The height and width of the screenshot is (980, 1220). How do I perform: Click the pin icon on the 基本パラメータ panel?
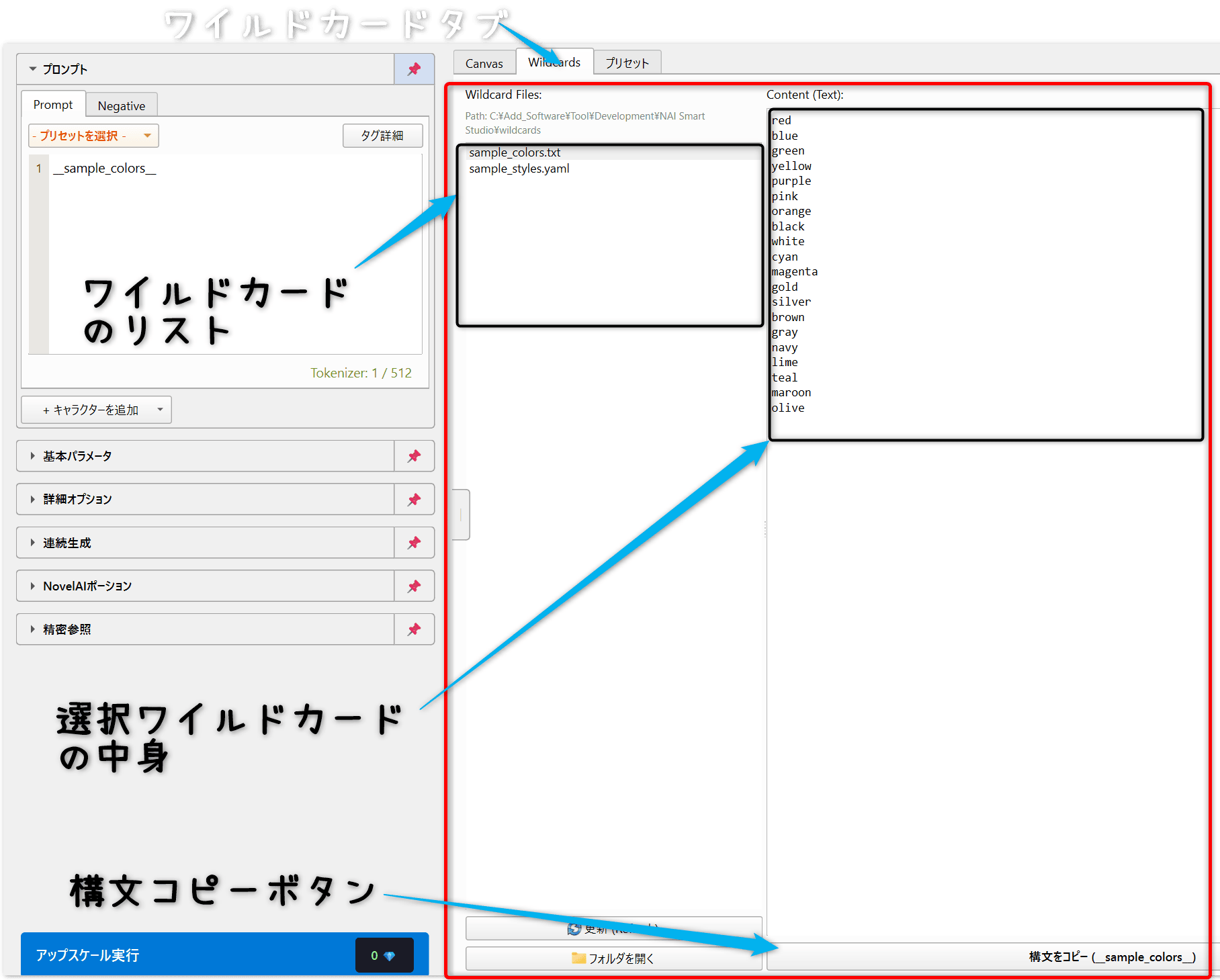click(414, 455)
